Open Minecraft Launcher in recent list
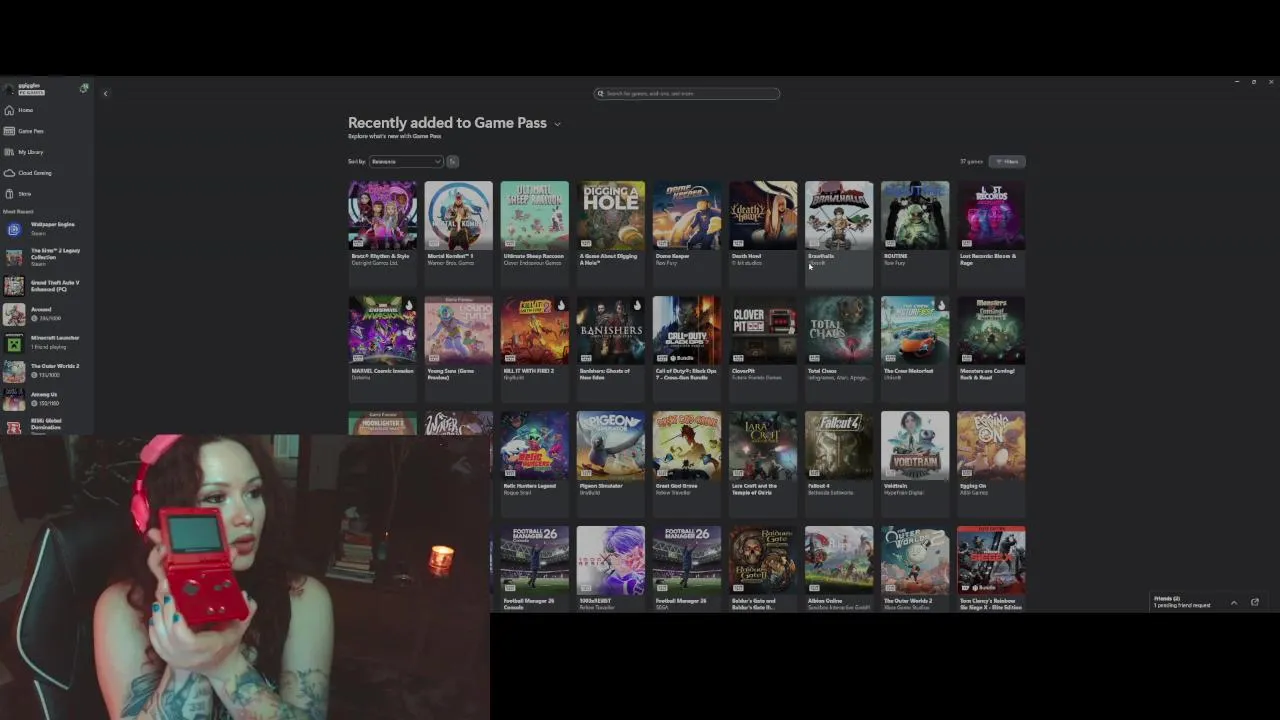Screen dimensions: 1280x720 [x=47, y=342]
